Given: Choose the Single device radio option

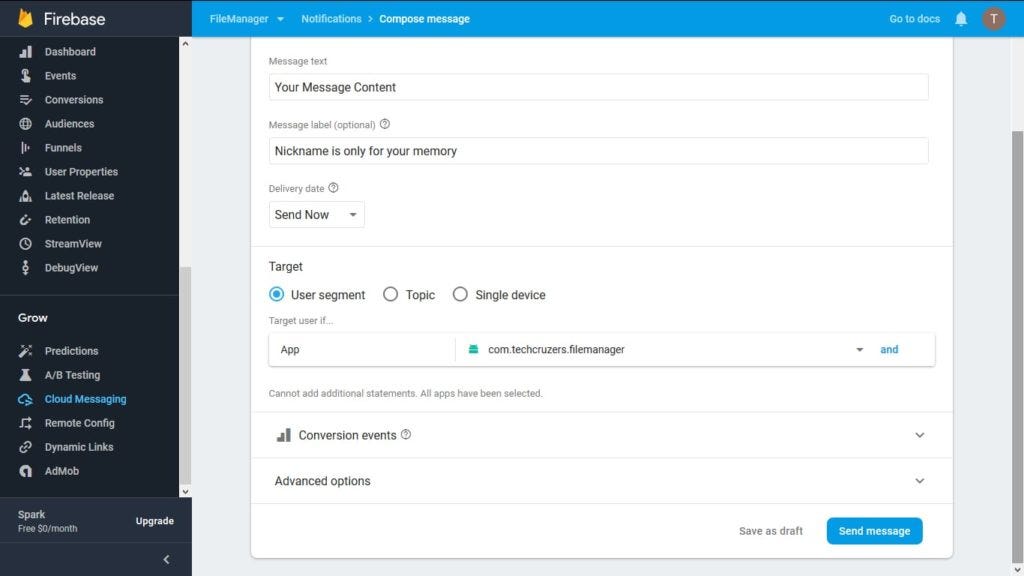Looking at the screenshot, I should tap(460, 295).
